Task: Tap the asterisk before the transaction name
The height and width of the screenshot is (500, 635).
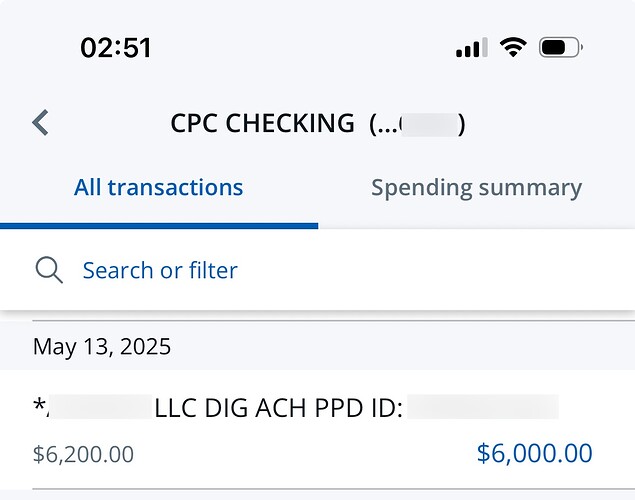Action: tap(39, 404)
